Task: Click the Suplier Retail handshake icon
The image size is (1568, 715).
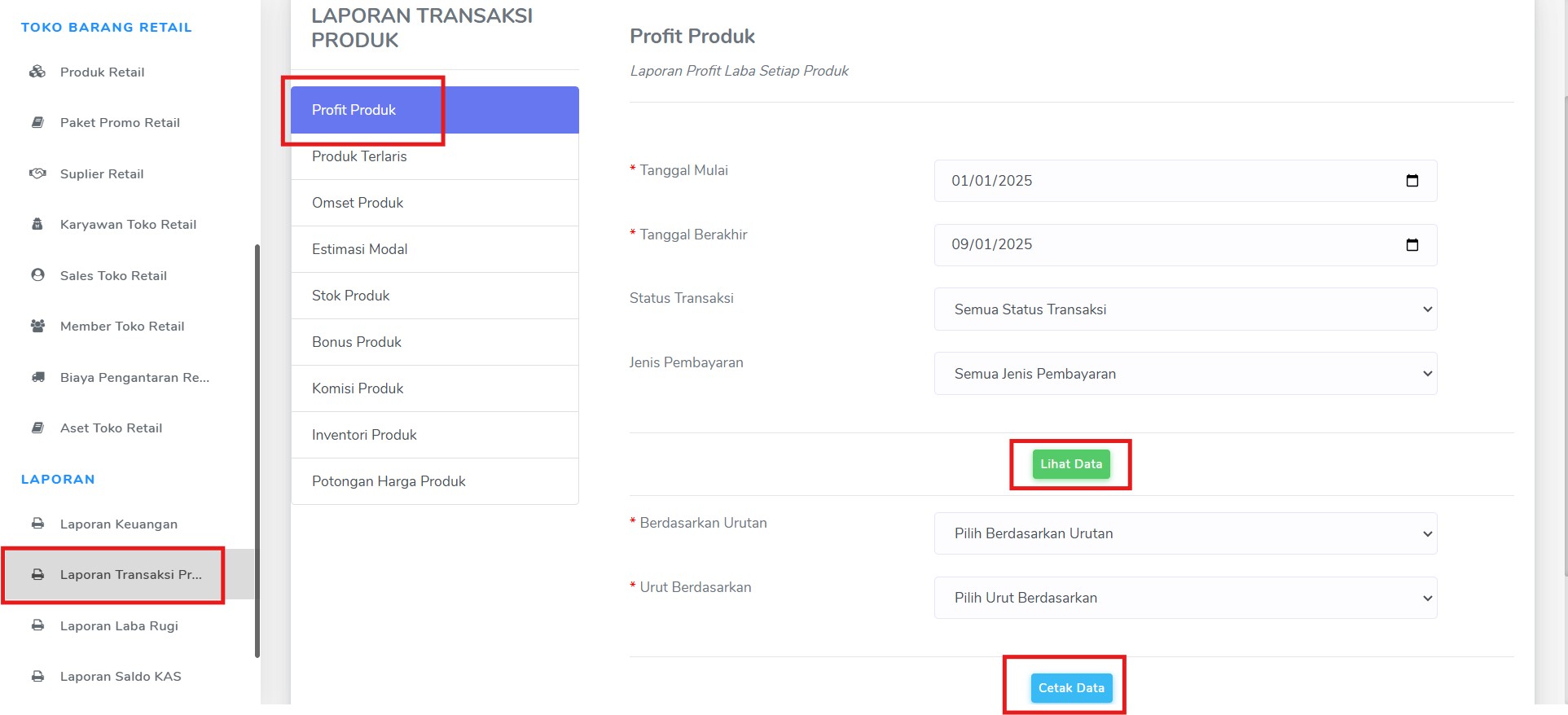Action: [x=37, y=173]
